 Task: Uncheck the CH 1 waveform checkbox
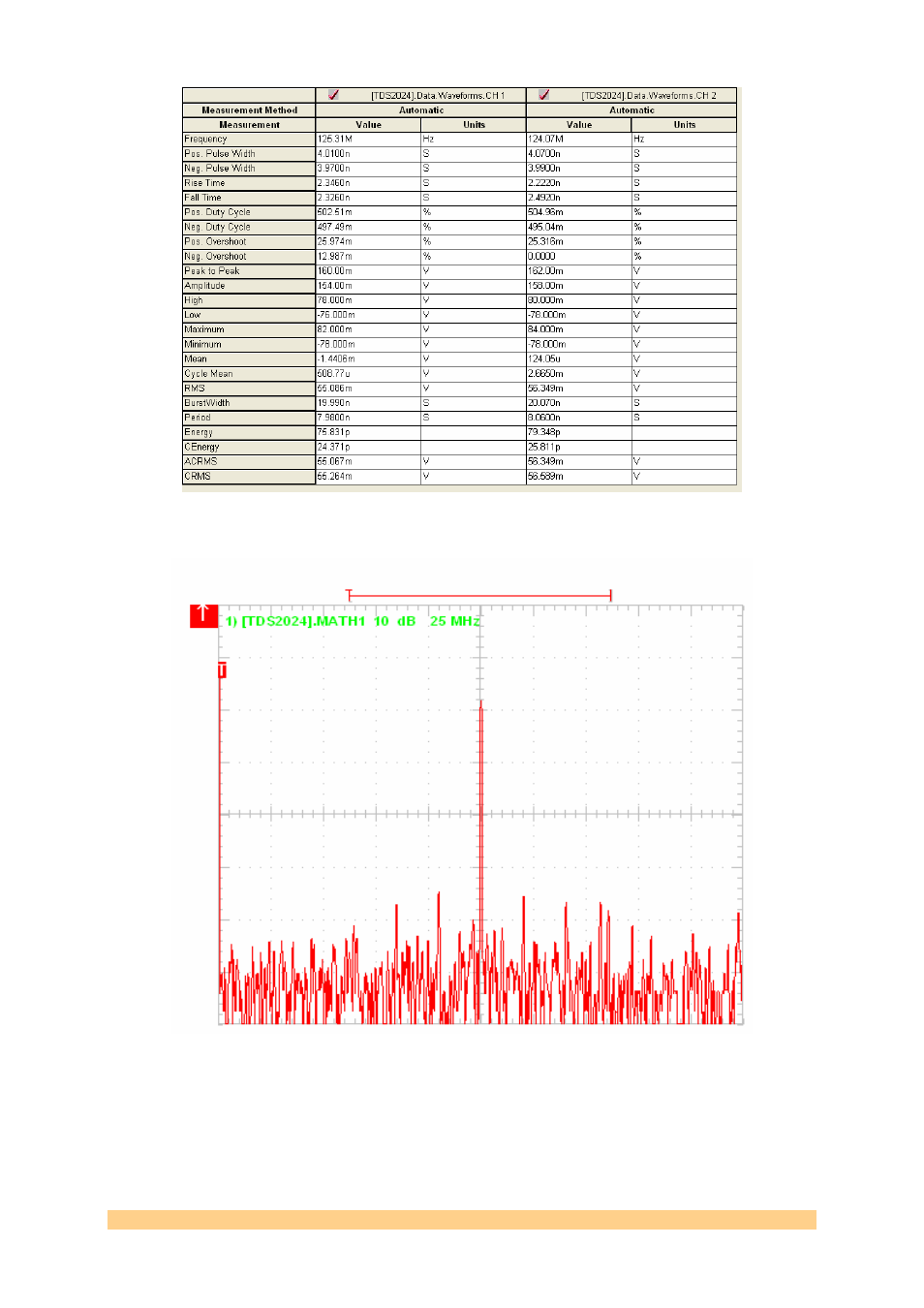pyautogui.click(x=333, y=95)
